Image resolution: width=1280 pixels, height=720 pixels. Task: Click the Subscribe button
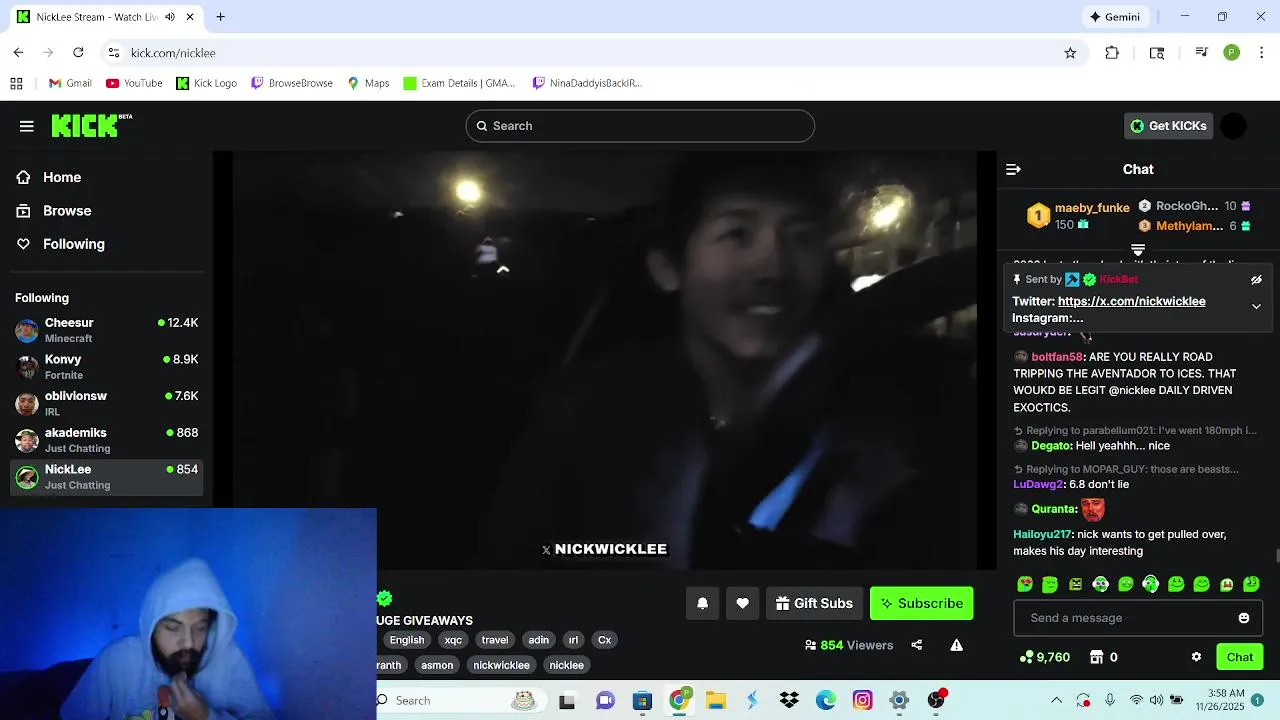coord(921,603)
